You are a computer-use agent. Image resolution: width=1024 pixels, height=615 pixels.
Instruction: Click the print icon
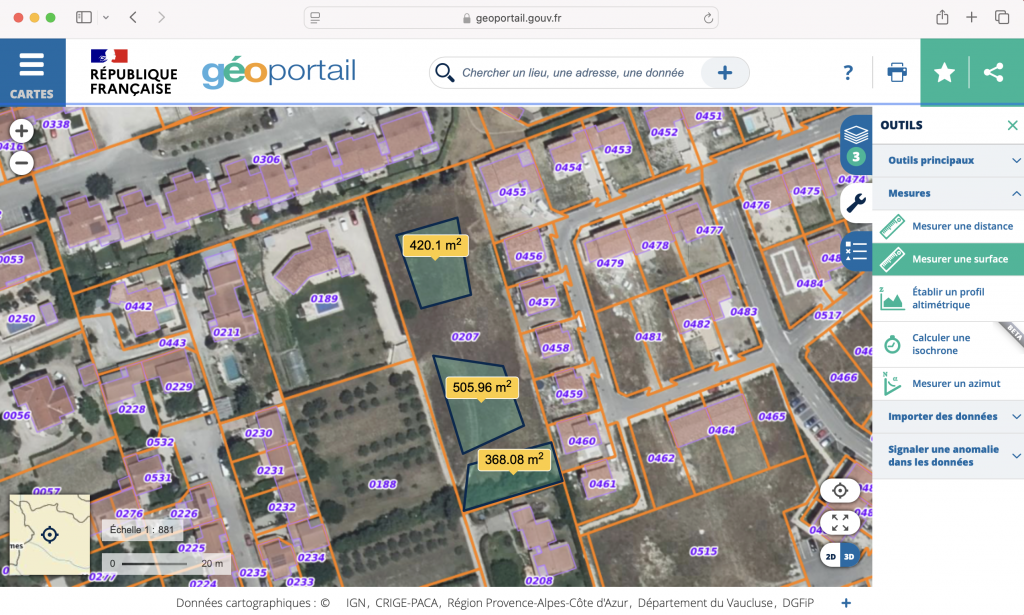(x=897, y=73)
